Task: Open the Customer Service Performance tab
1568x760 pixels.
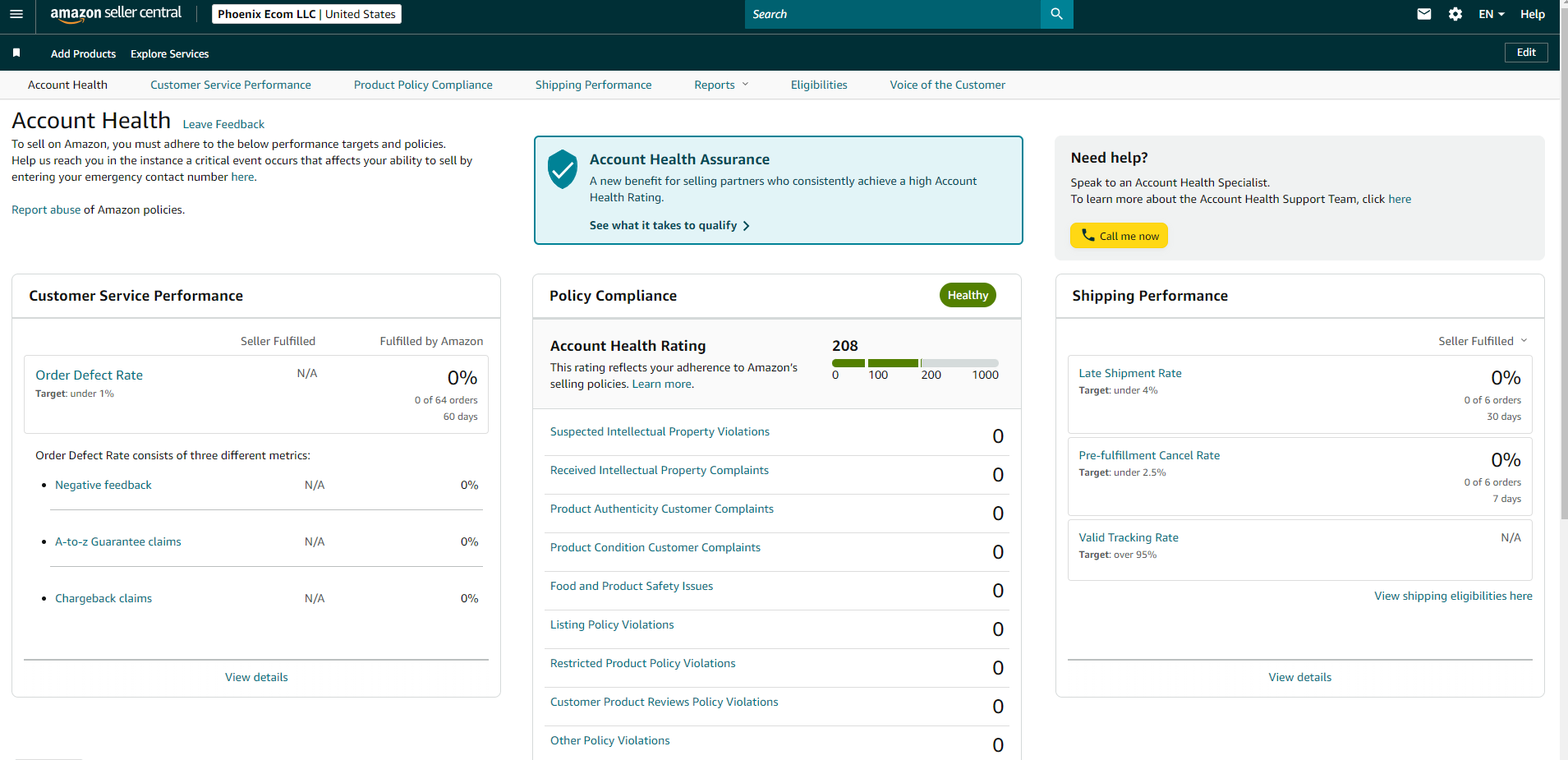Action: pyautogui.click(x=231, y=85)
